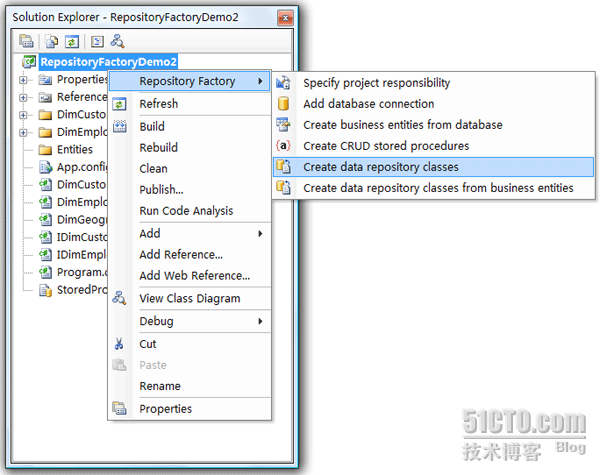Click the View Class Diagram menu icon
The width and height of the screenshot is (600, 475).
(x=119, y=298)
